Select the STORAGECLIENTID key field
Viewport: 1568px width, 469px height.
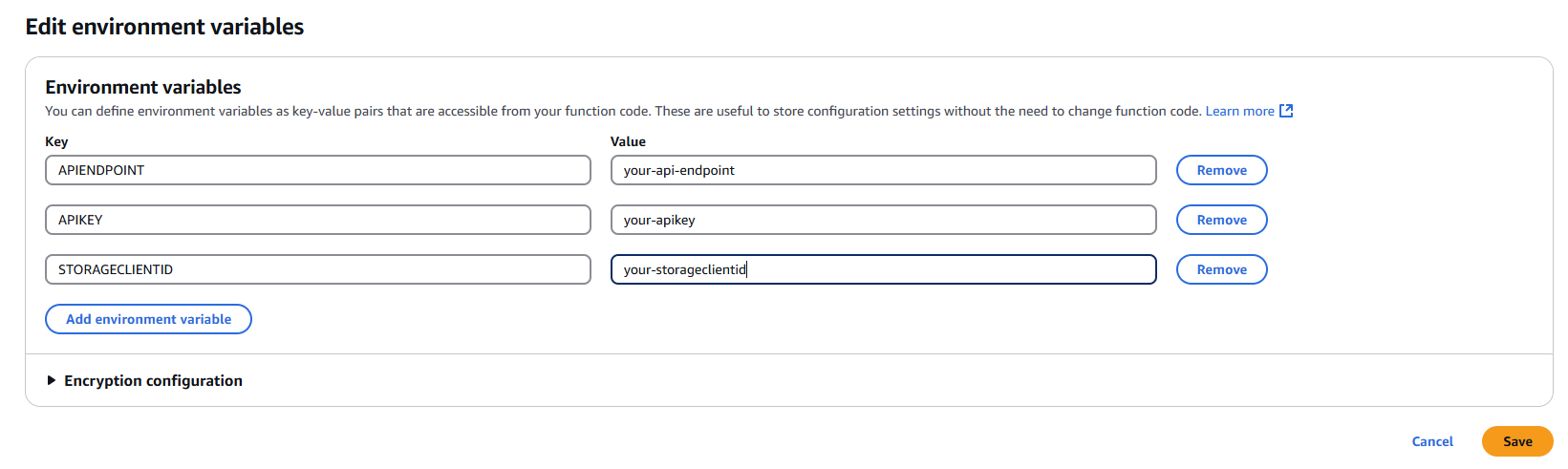318,269
